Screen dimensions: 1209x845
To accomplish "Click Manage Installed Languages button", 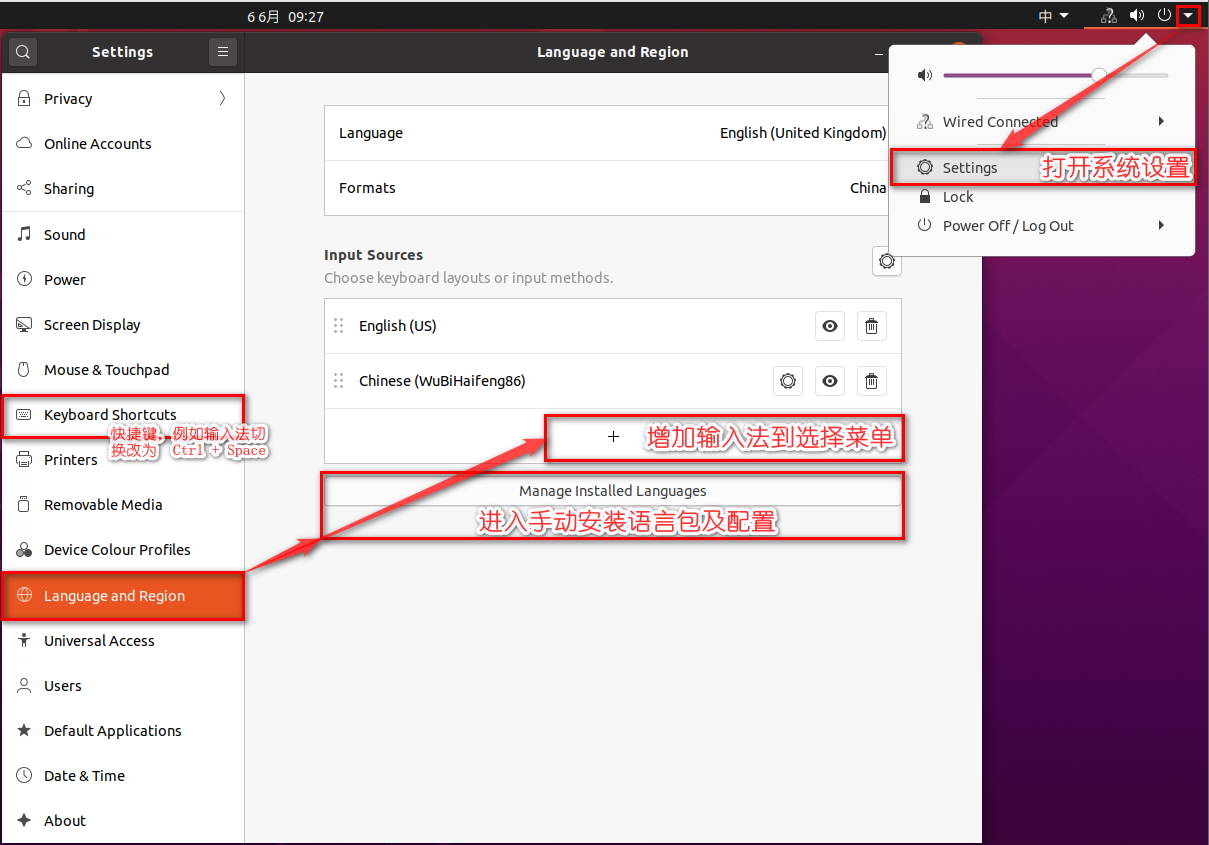I will pyautogui.click(x=612, y=491).
